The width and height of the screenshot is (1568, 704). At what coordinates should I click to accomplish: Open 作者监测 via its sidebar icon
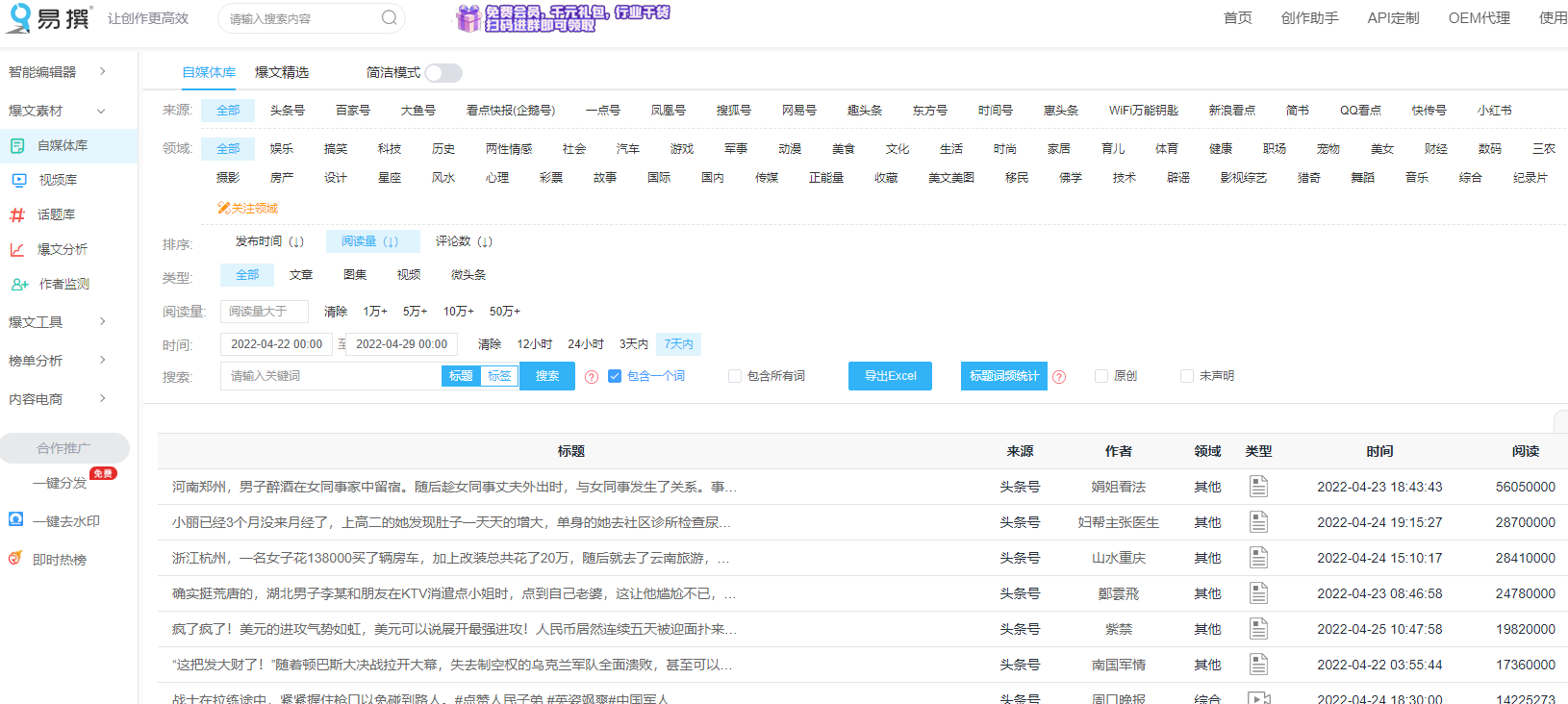tap(19, 284)
